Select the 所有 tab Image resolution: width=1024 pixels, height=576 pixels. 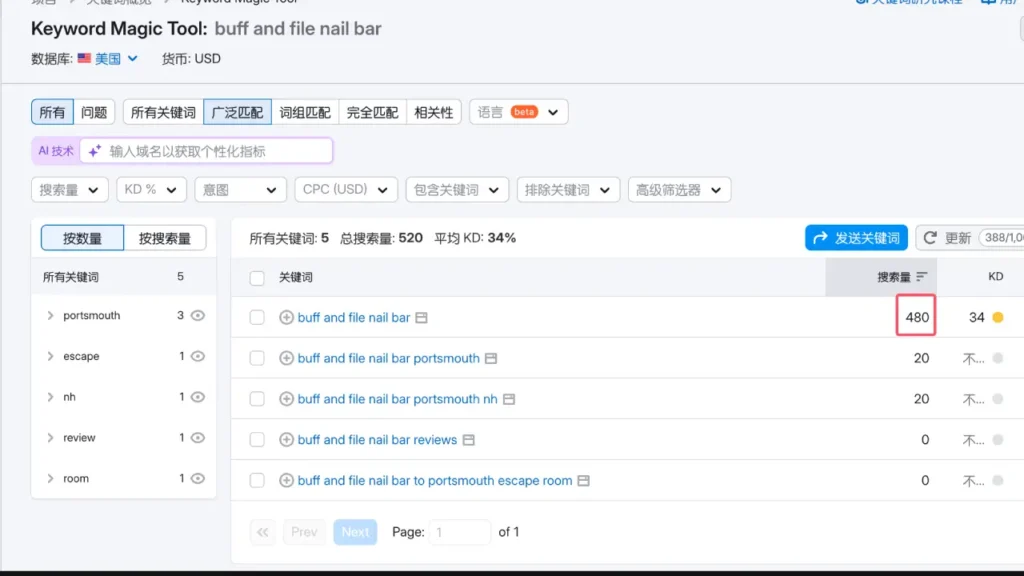[52, 112]
